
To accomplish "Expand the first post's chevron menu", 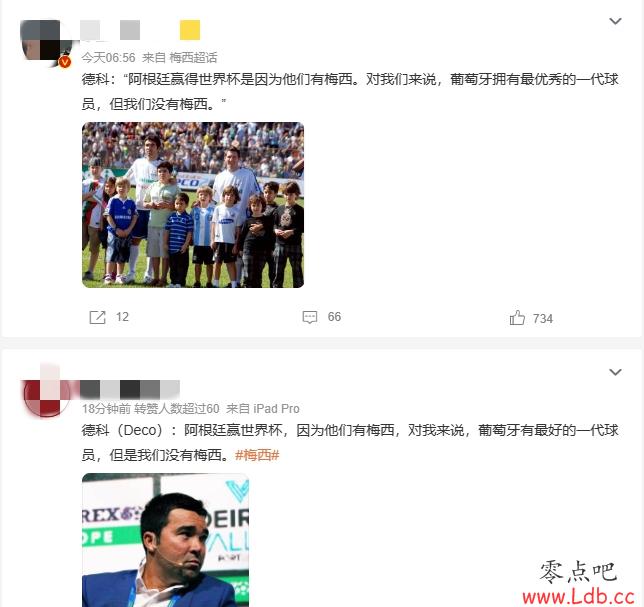I will pos(615,21).
